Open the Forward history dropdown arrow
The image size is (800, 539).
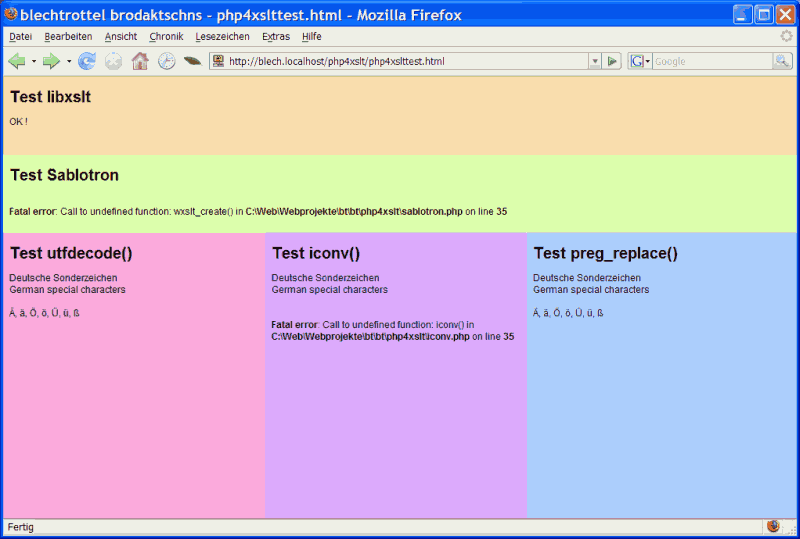point(68,61)
